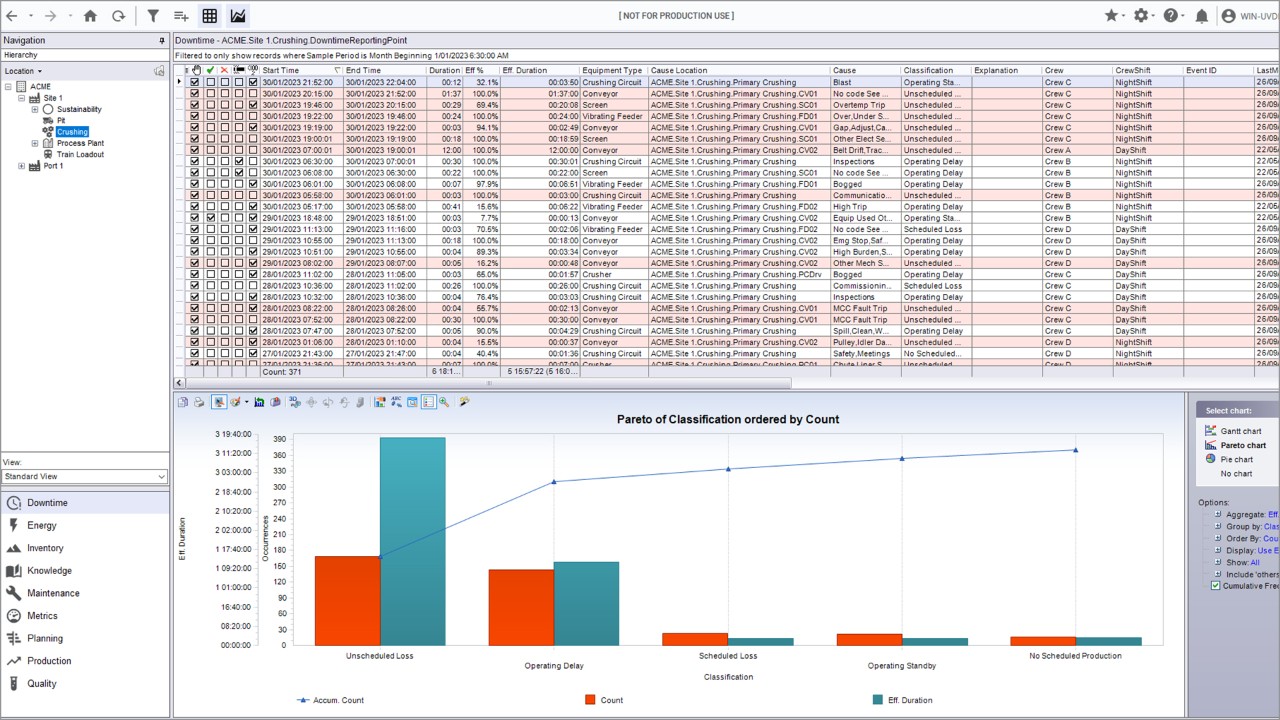Refresh using the reload icon
The image size is (1280, 720).
[117, 15]
